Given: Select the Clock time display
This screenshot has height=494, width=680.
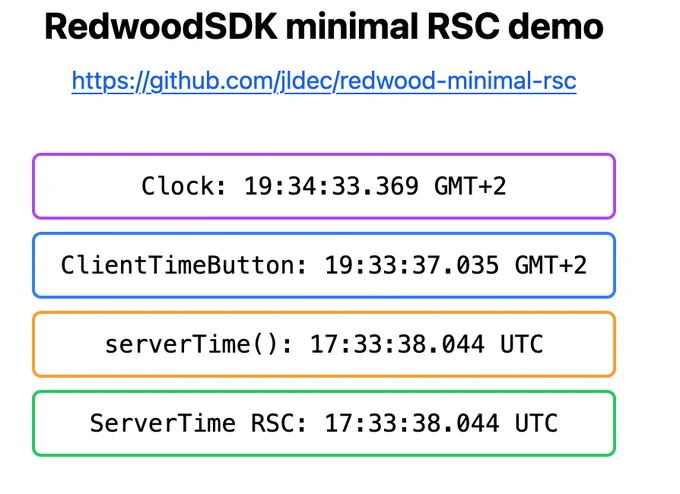Looking at the screenshot, I should point(324,186).
